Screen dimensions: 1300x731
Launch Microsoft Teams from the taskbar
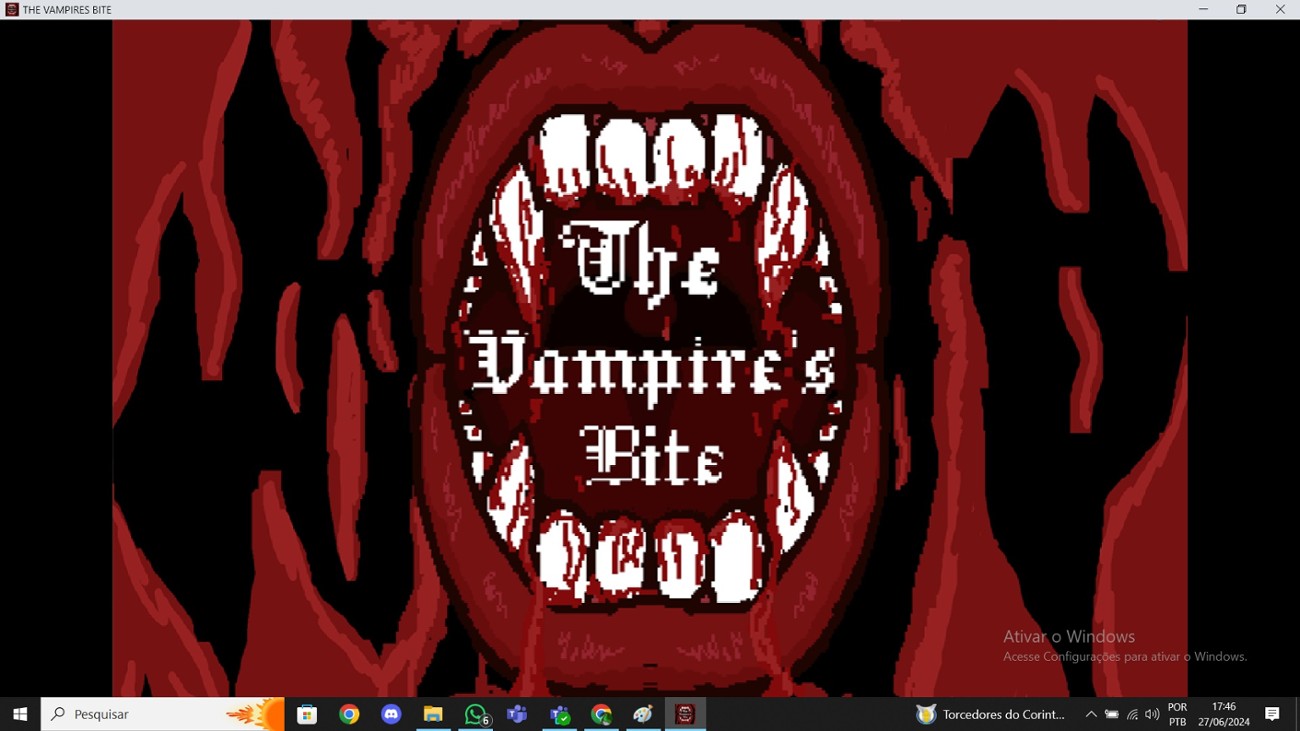coord(517,714)
